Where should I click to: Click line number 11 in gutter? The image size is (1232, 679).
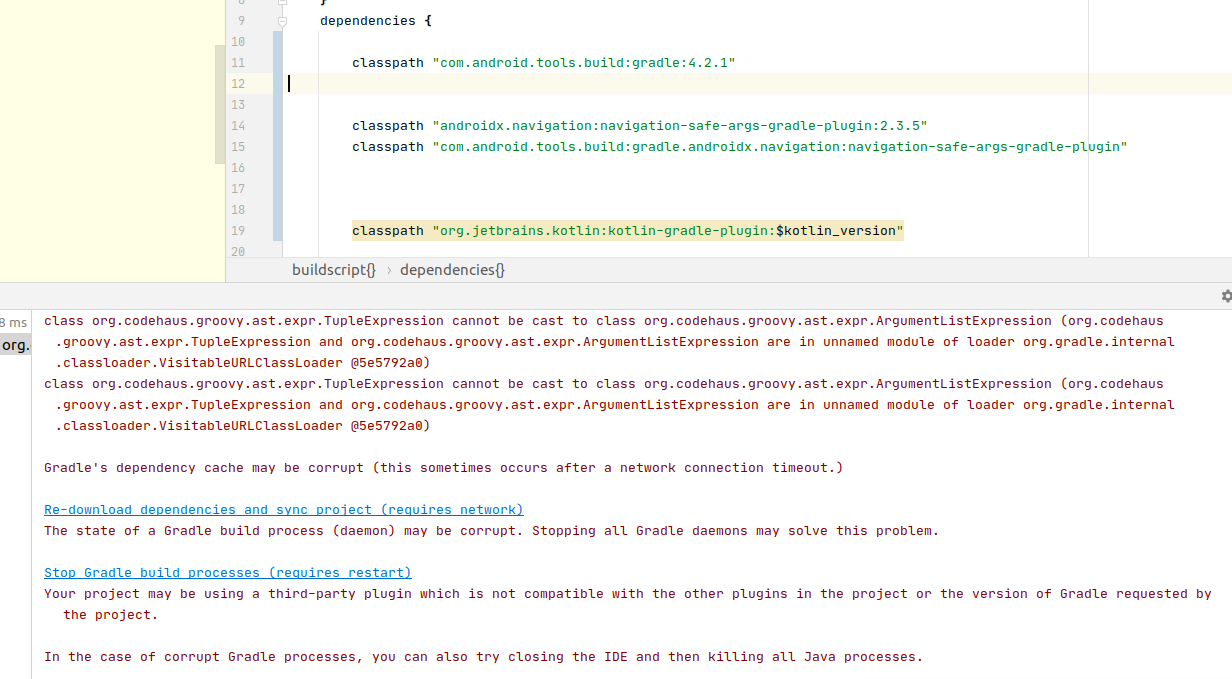237,63
